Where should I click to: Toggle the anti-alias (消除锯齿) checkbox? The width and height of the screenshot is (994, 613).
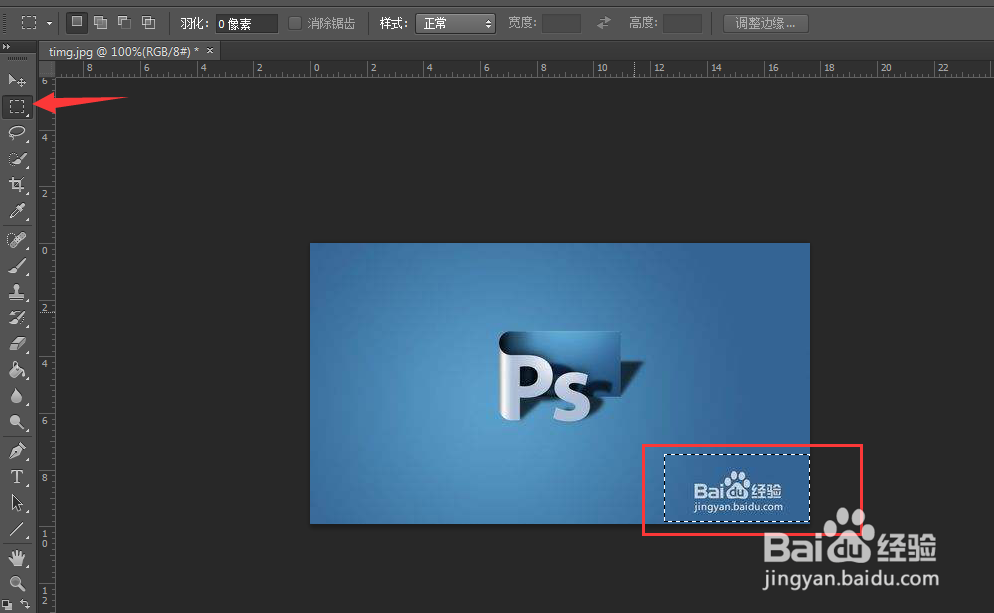295,23
